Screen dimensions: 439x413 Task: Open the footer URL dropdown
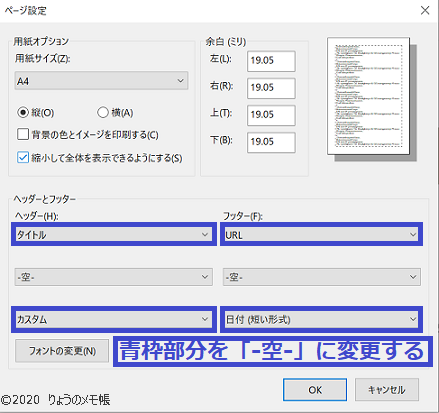tap(322, 235)
